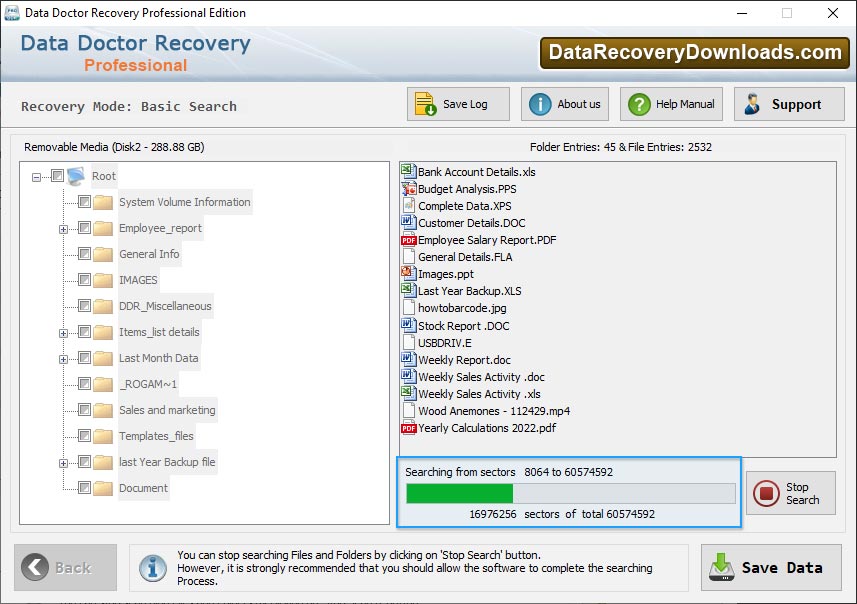Check the Templates_files folder checkbox
Image resolution: width=857 pixels, height=604 pixels.
coord(84,435)
